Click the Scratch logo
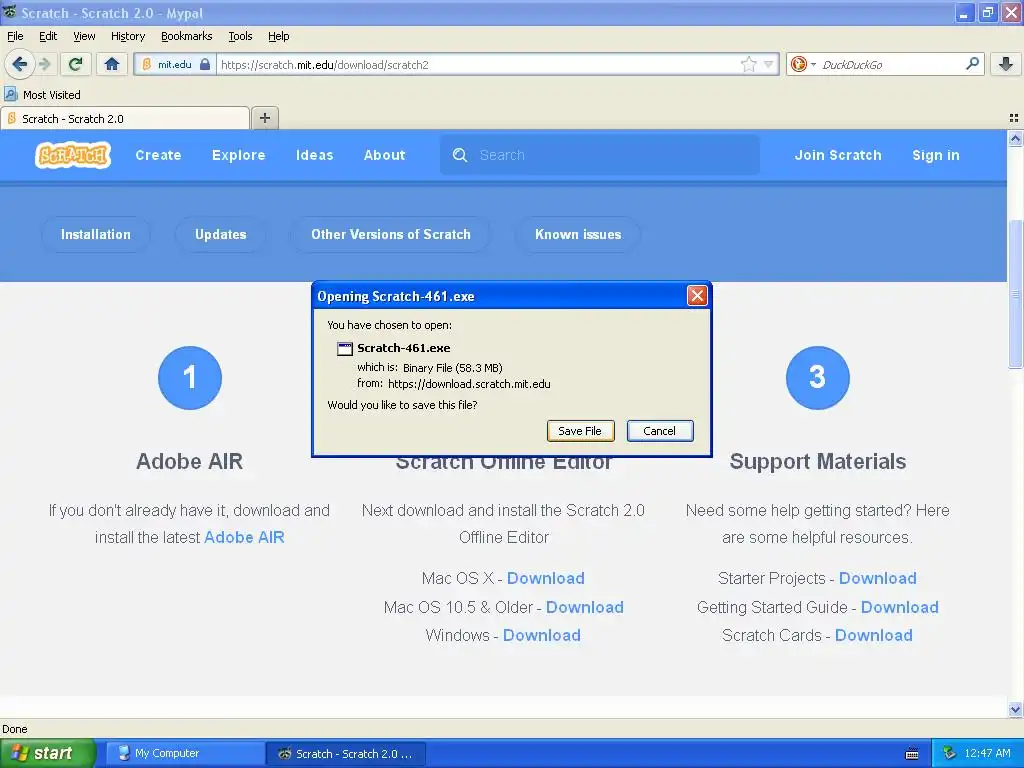The width and height of the screenshot is (1024, 768). pos(72,155)
